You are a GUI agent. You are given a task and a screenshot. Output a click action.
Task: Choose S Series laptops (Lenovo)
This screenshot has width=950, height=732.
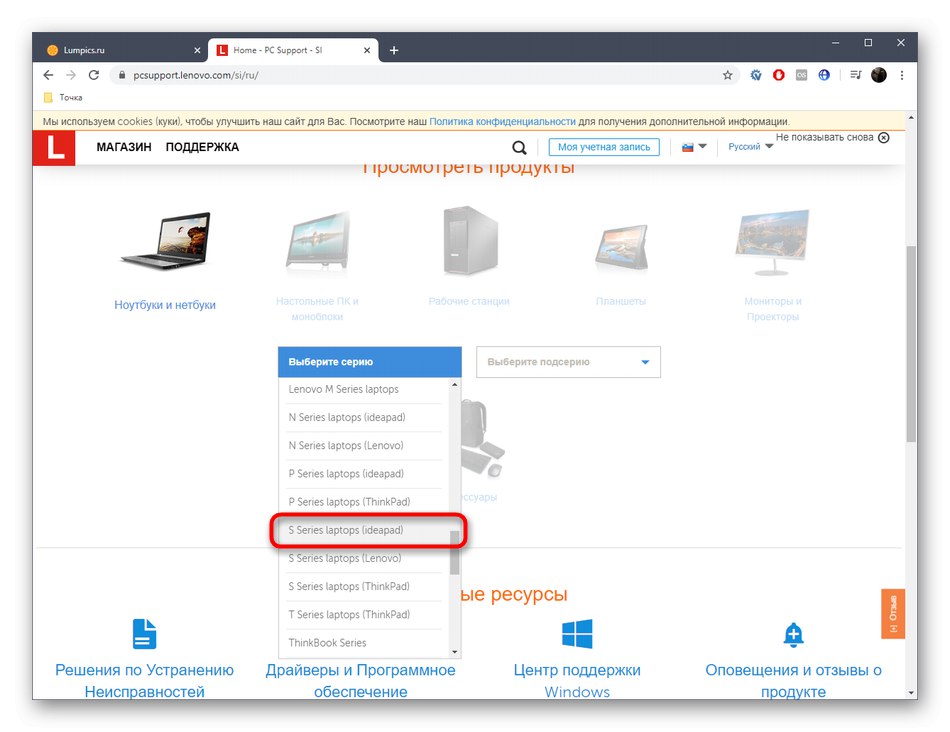tap(364, 558)
